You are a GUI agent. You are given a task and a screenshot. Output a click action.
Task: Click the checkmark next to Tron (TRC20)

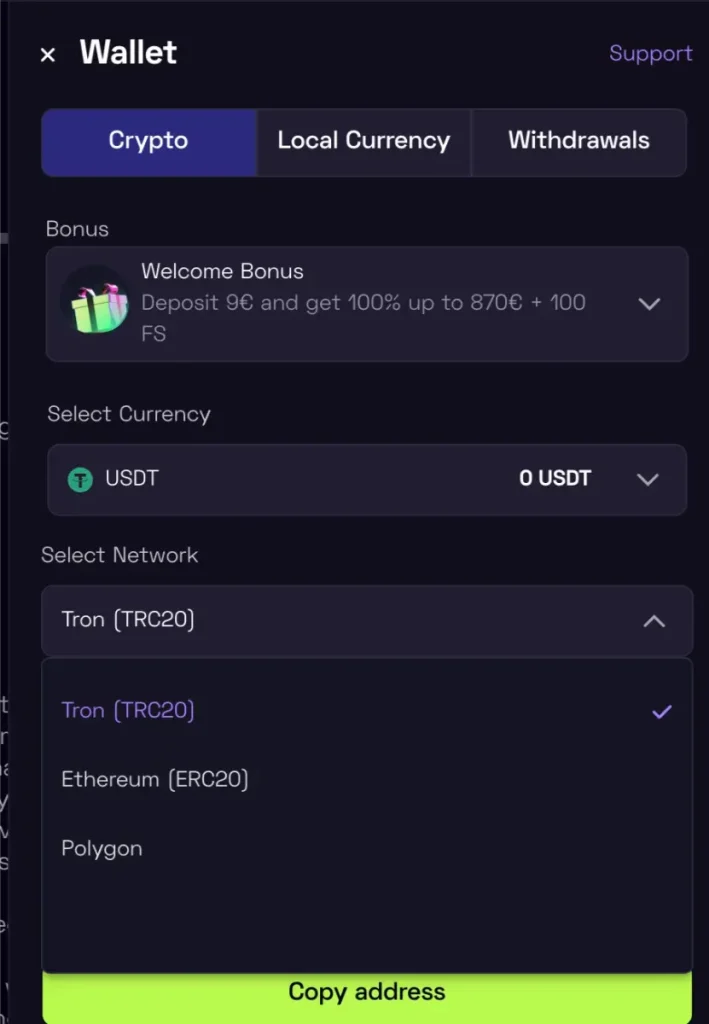pyautogui.click(x=661, y=712)
